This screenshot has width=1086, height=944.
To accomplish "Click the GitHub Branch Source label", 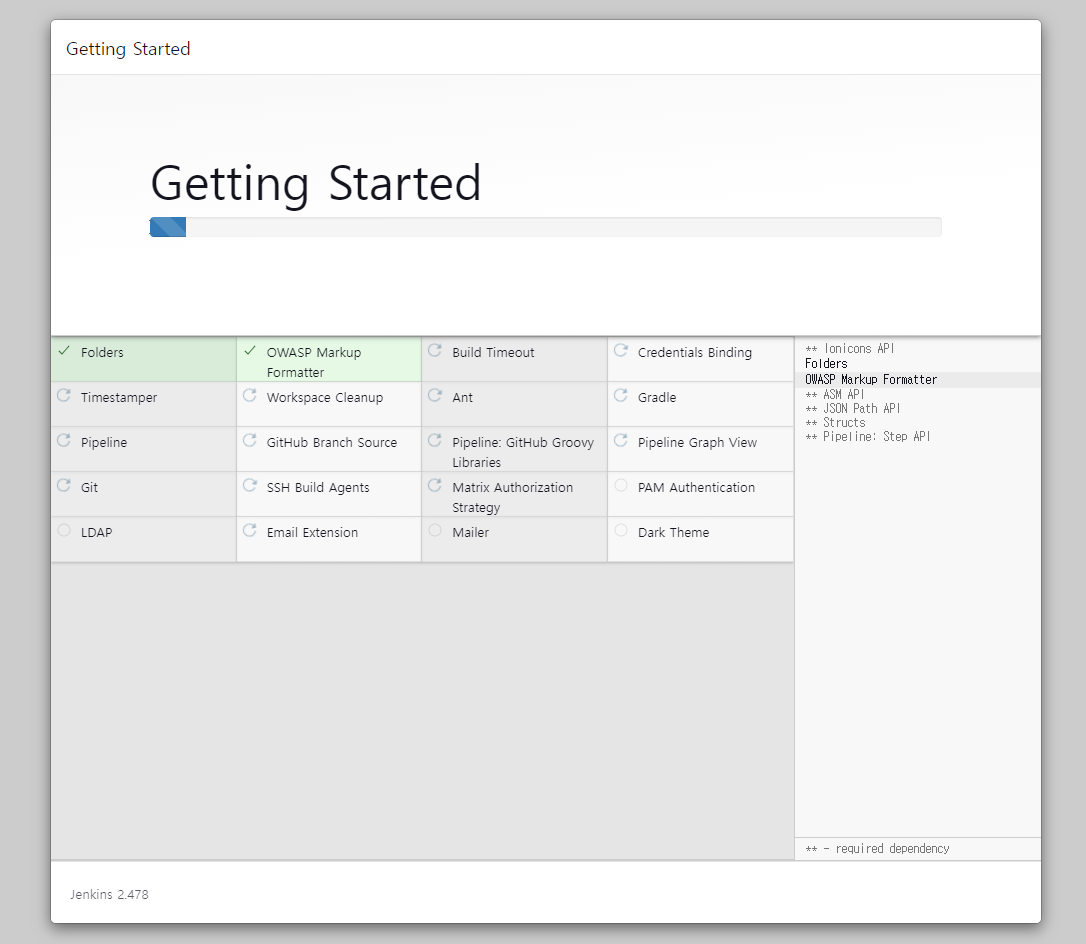I will pyautogui.click(x=332, y=443).
